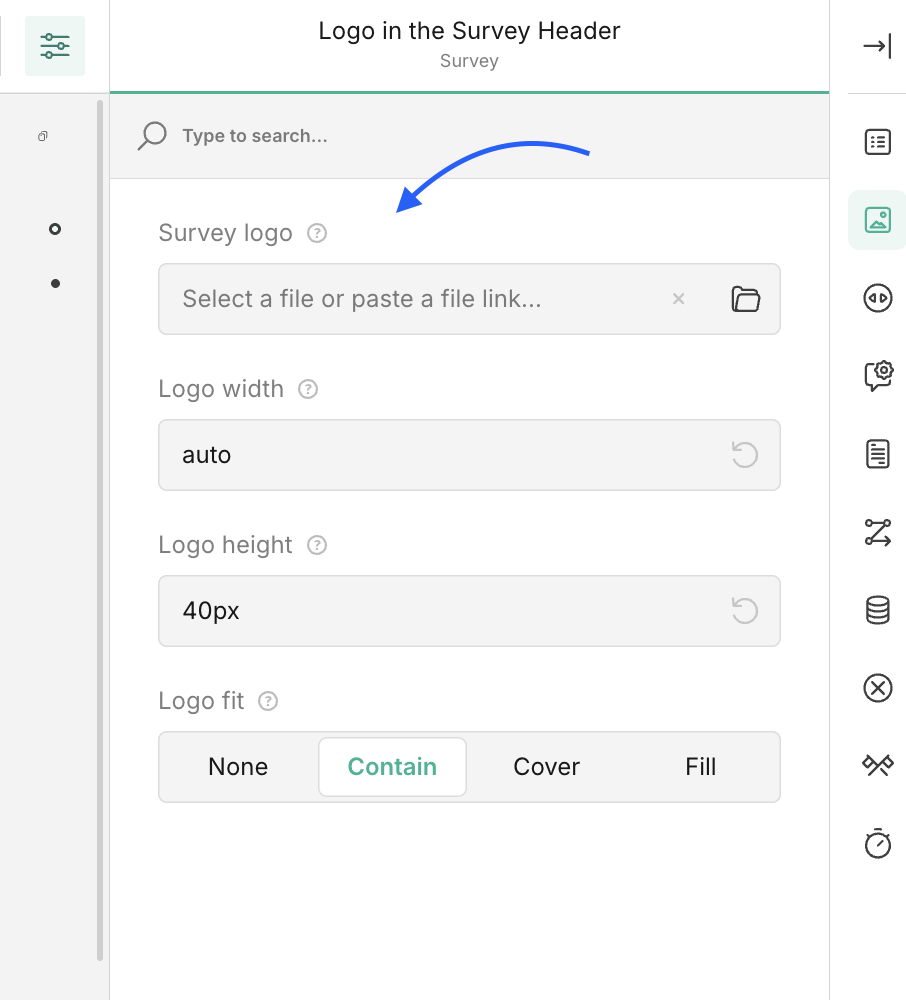906x1000 pixels.
Task: Open the Conditions logic icon
Action: coord(877,532)
